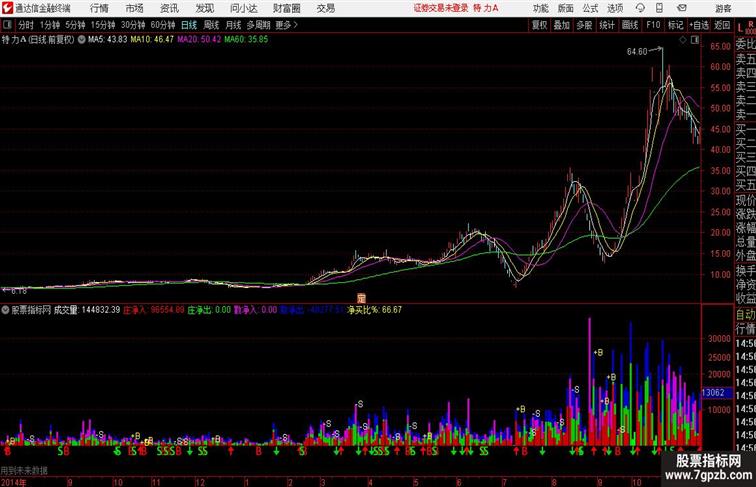Click the Tongdaxin red logo icon

(7, 8)
